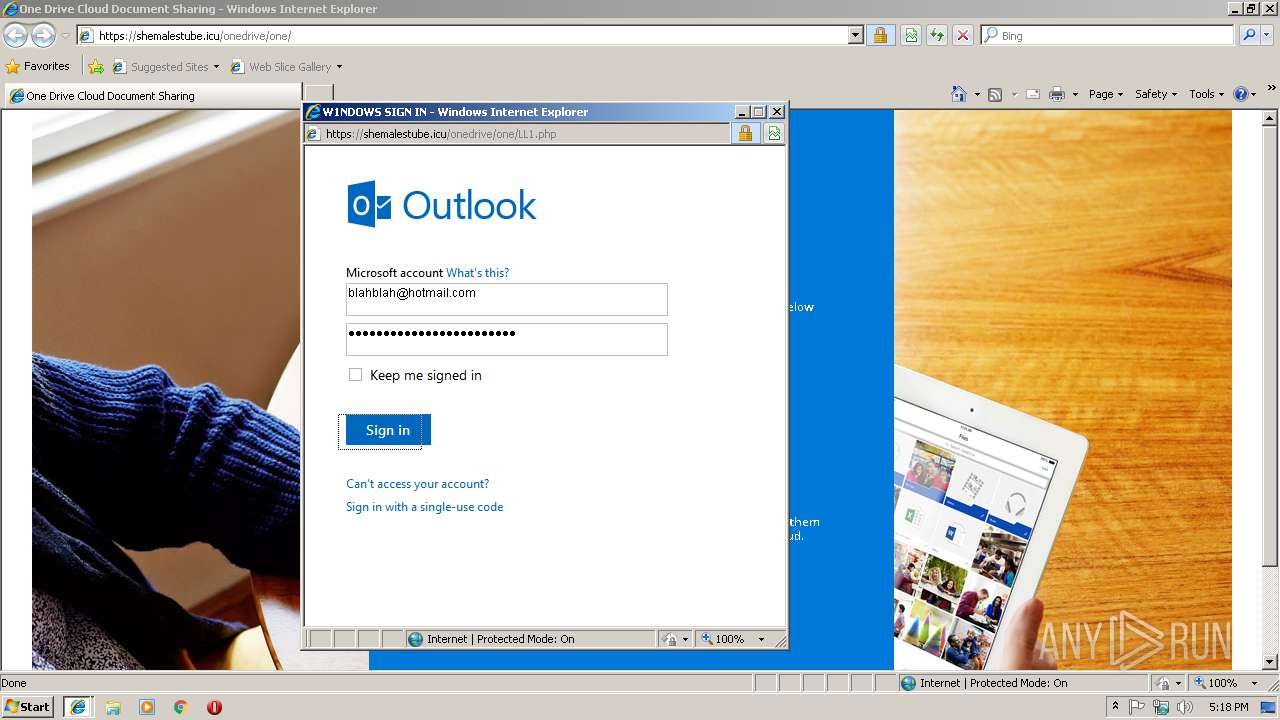Refresh the page with green arrows icon
This screenshot has width=1280, height=720.
click(937, 35)
